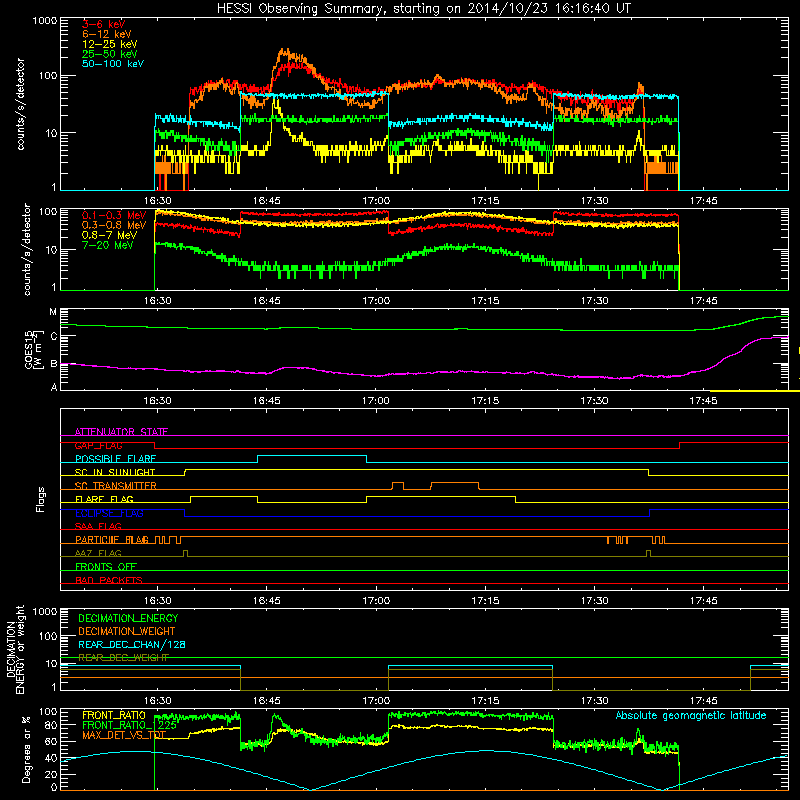Click the red 0.1-0.3 MeV legend label
The width and height of the screenshot is (800, 800).
[114, 216]
